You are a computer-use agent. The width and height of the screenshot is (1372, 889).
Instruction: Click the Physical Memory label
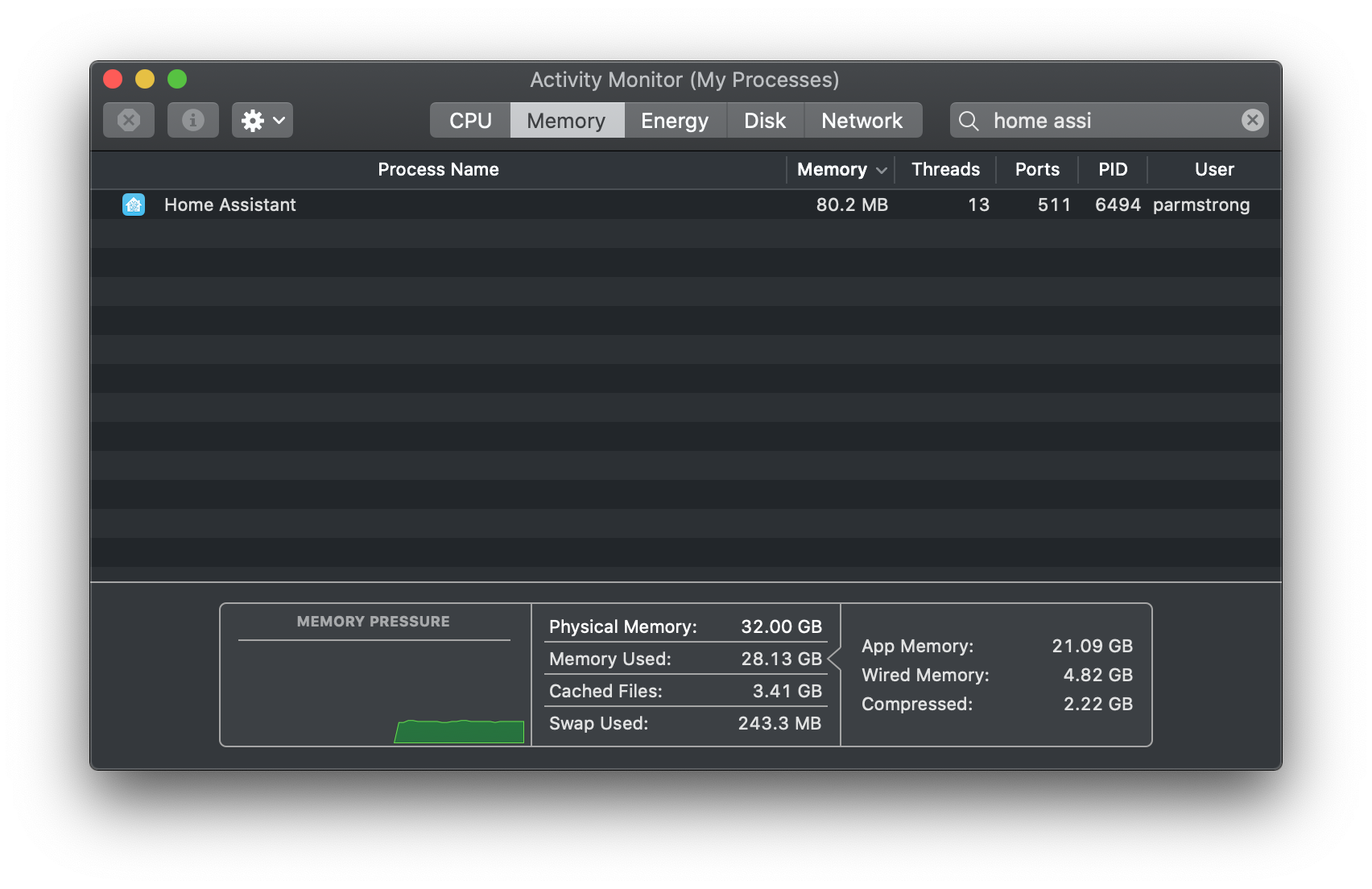point(623,626)
